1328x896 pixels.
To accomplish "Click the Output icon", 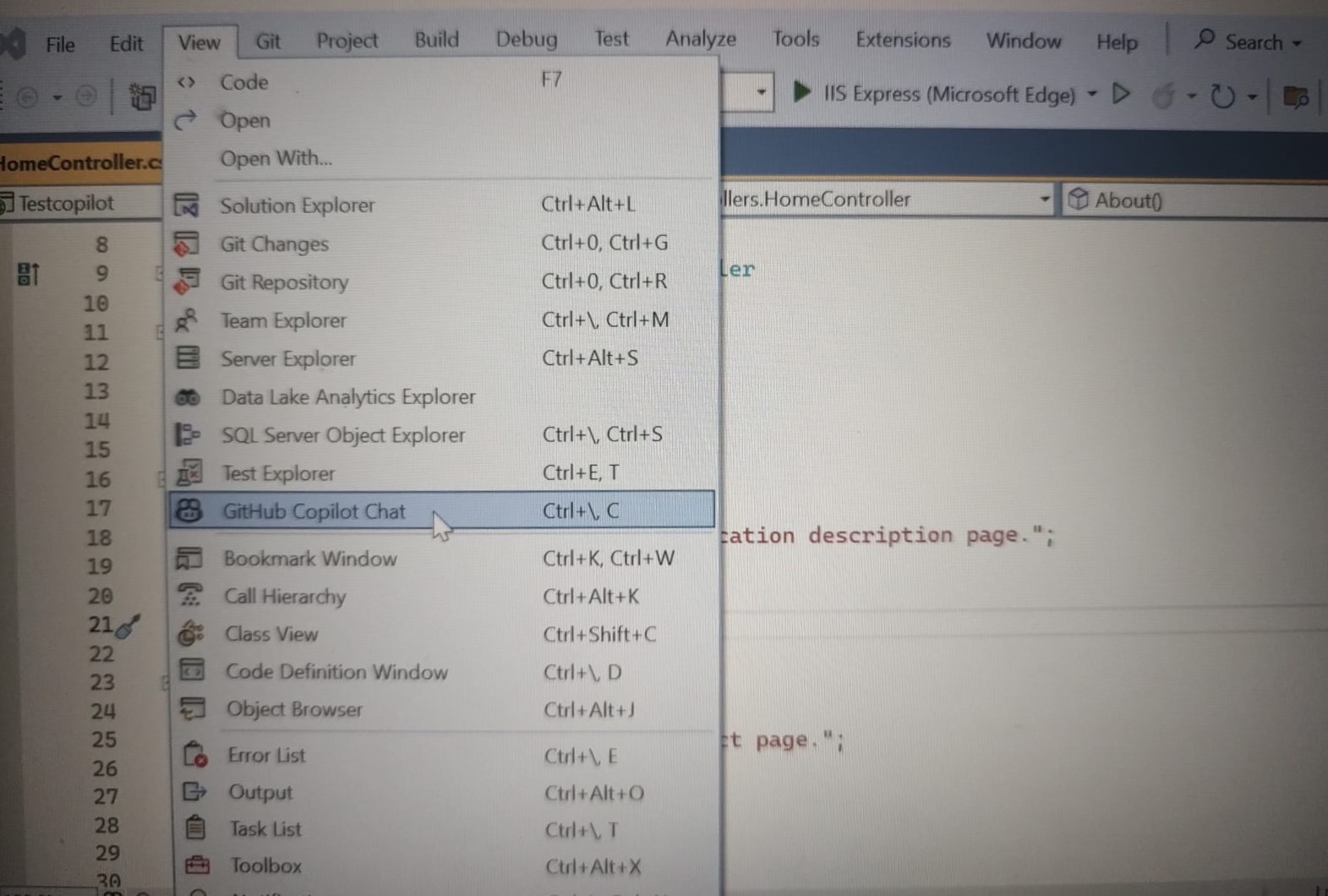I will click(x=195, y=792).
